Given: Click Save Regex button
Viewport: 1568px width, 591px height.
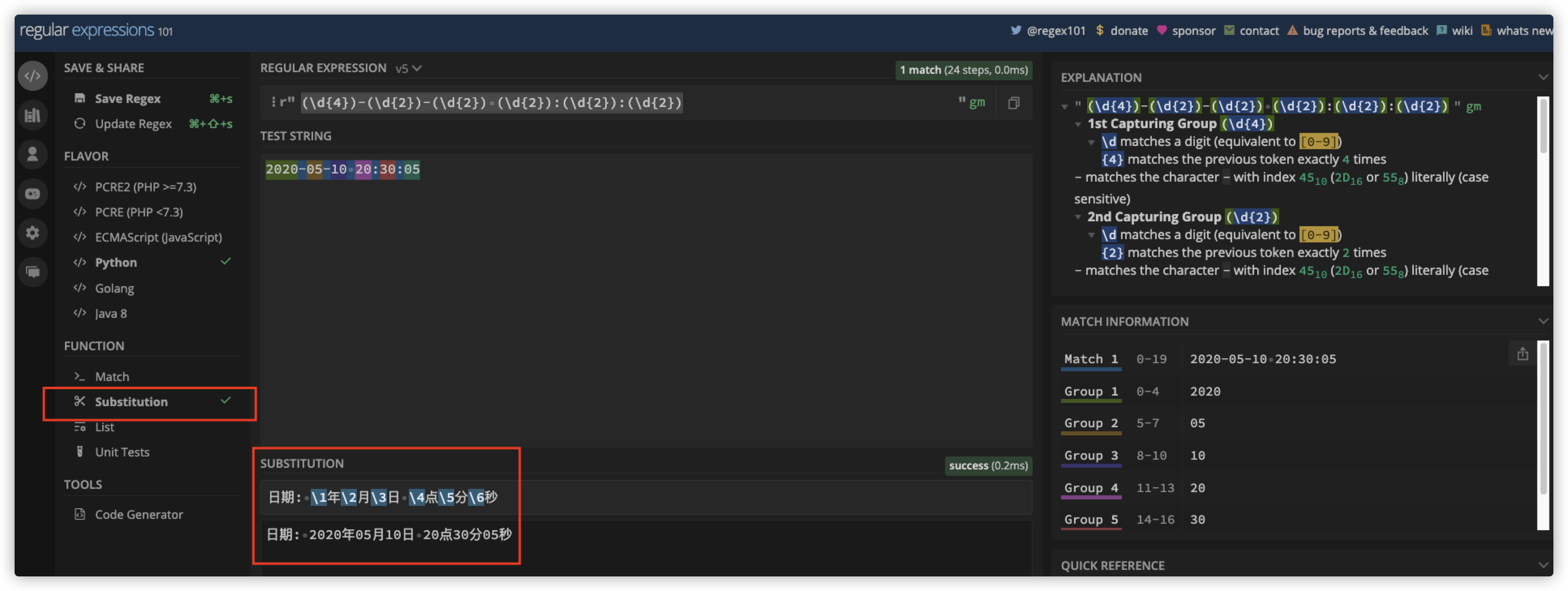Looking at the screenshot, I should [127, 98].
